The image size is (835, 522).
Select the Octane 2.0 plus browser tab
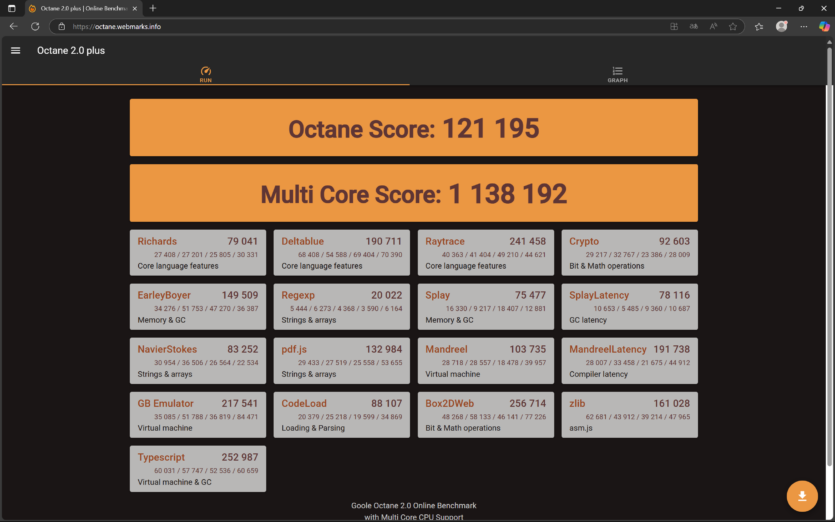pos(84,9)
